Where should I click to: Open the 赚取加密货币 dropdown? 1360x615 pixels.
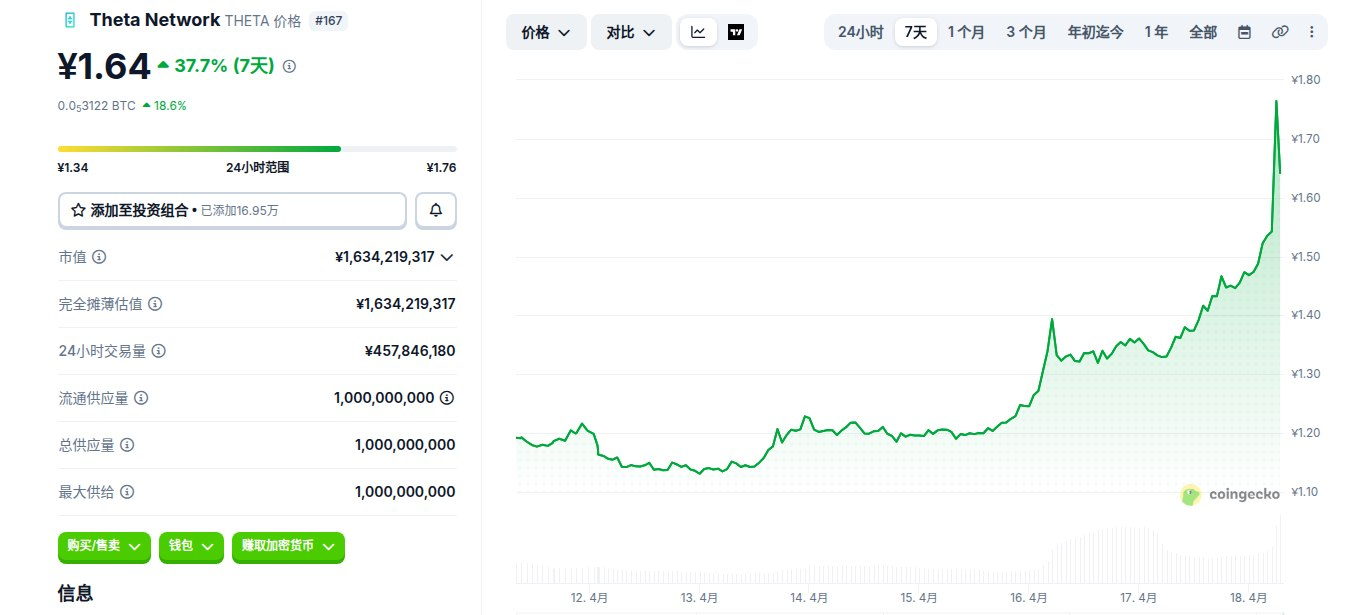pyautogui.click(x=288, y=546)
